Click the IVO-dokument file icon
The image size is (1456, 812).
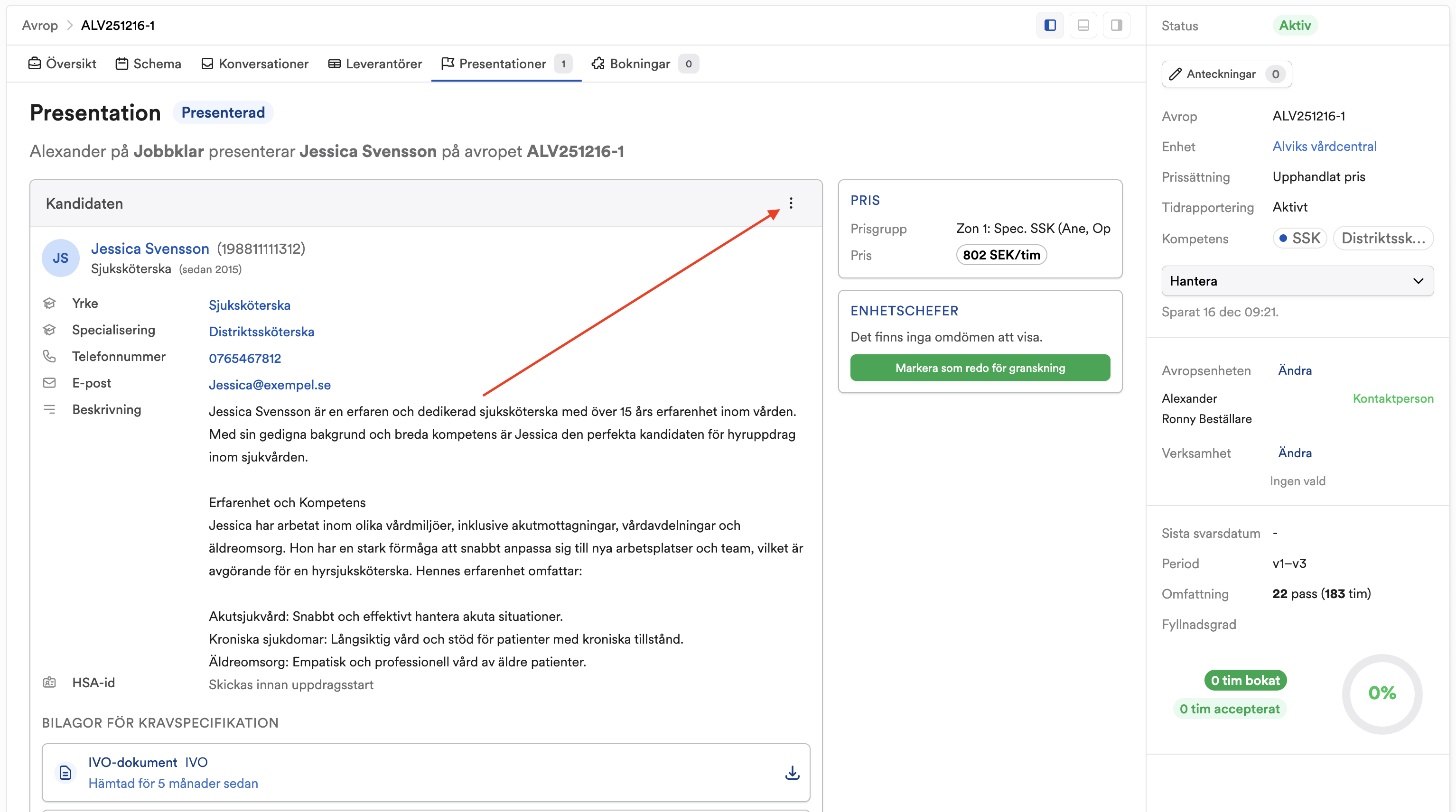pyautogui.click(x=65, y=773)
